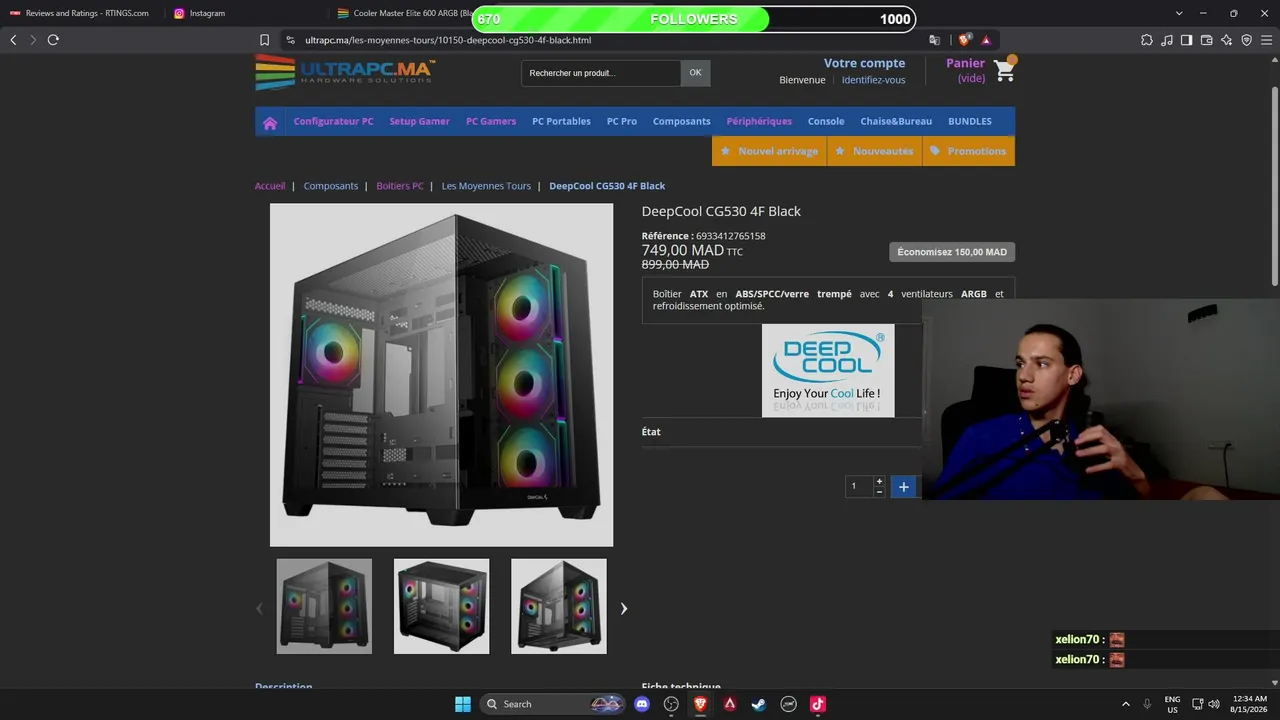Click the Les Moyennes Tours breadcrumb link
1280x720 pixels.
coord(486,186)
